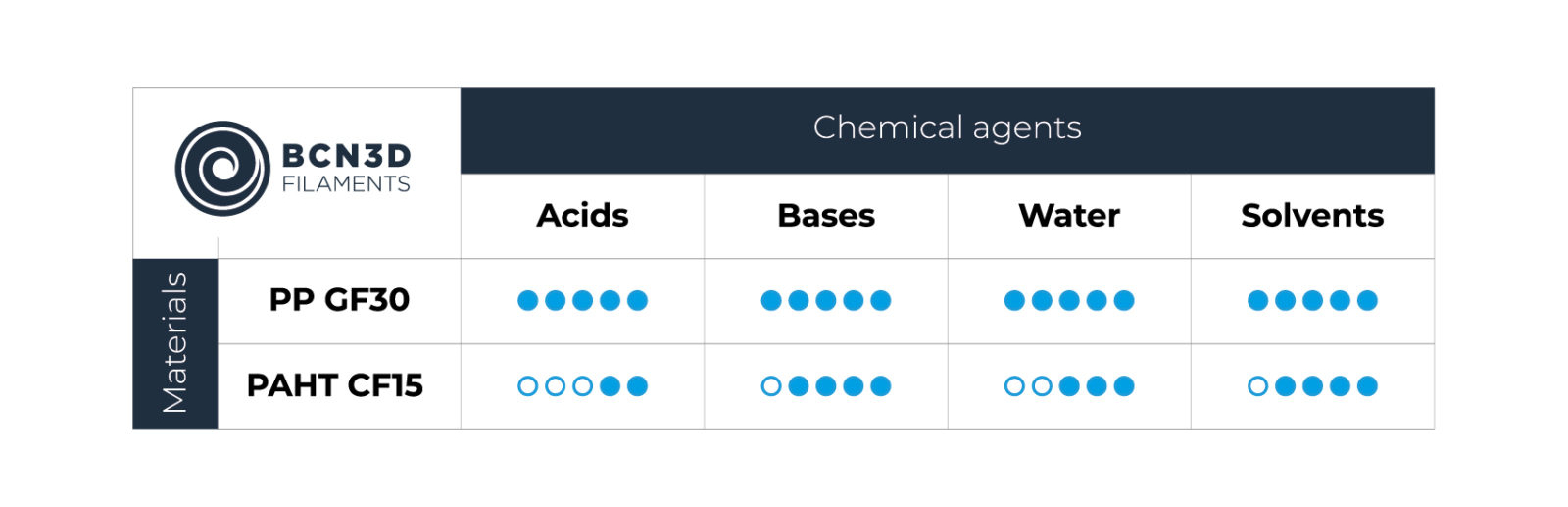
Task: Click the empty dot in PAHT CF15 Bases
Action: (771, 386)
